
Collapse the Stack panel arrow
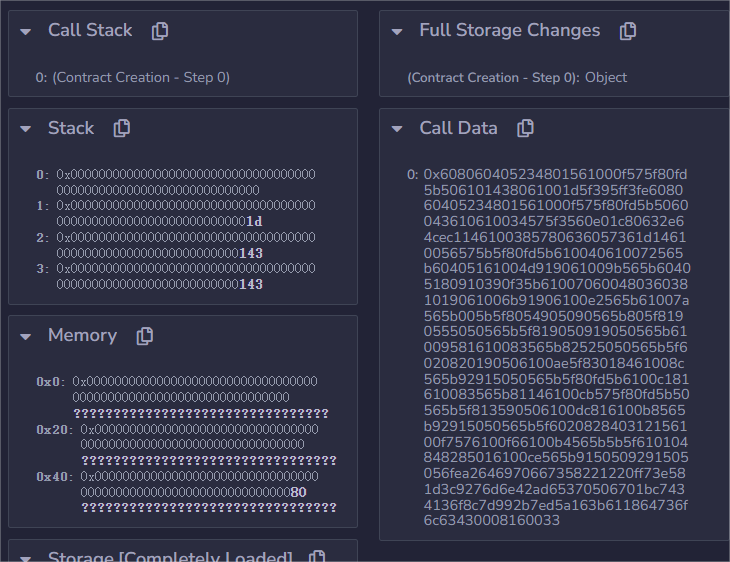pyautogui.click(x=27, y=129)
